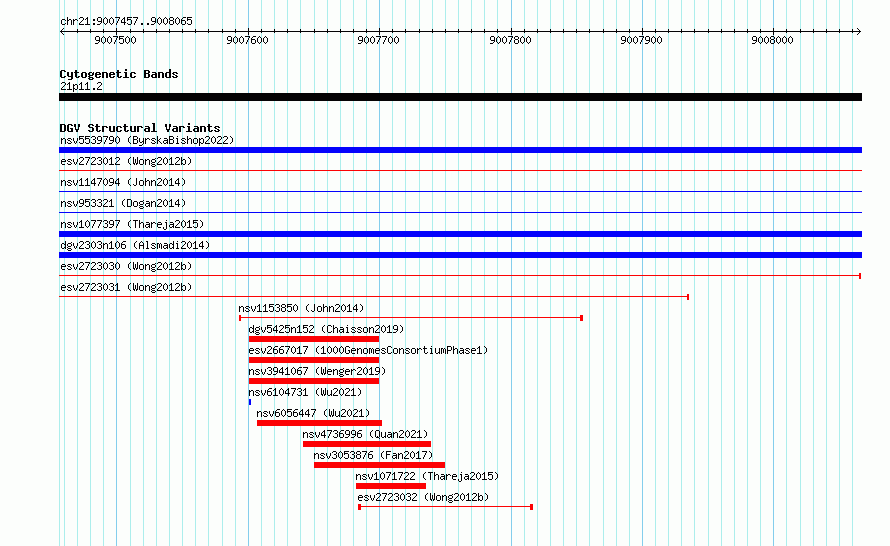Click ruler position 9007500
The height and width of the screenshot is (546, 890).
(115, 40)
